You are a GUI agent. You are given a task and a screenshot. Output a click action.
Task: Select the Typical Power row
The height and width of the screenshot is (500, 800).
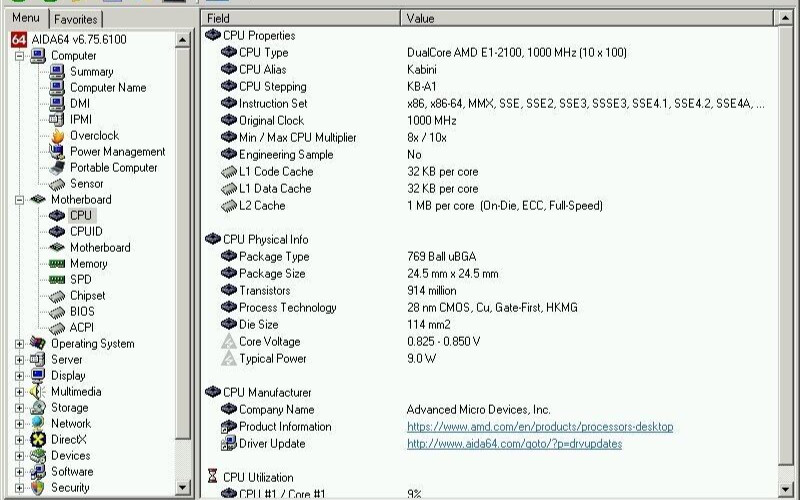490,359
